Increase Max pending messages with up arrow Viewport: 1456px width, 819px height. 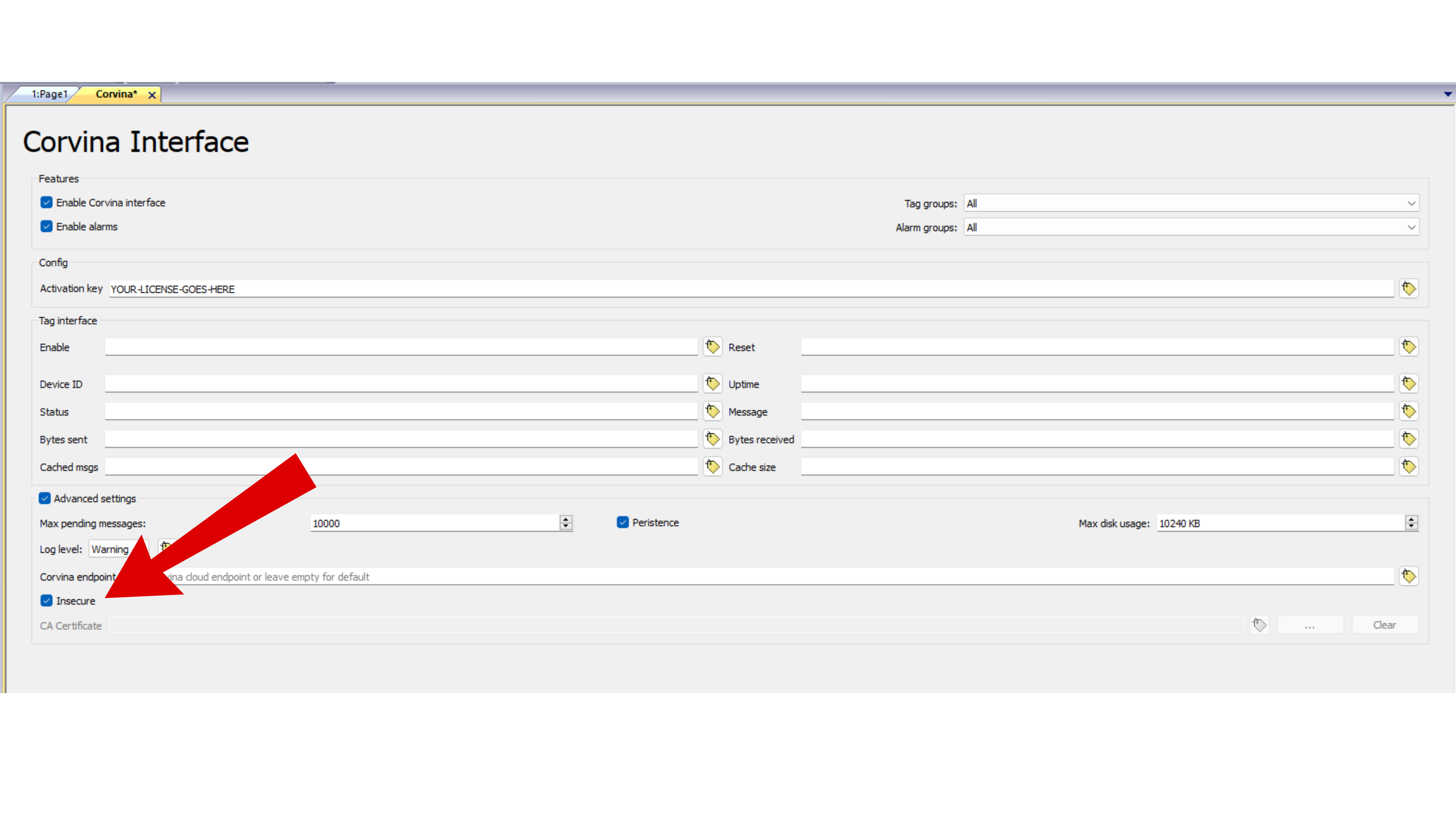click(x=566, y=519)
